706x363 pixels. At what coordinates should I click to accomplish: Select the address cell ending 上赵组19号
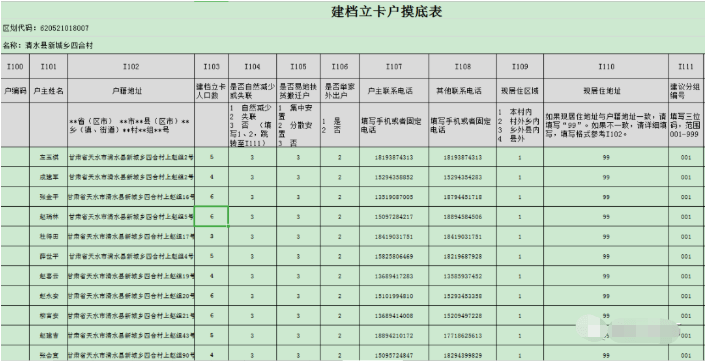click(x=131, y=276)
